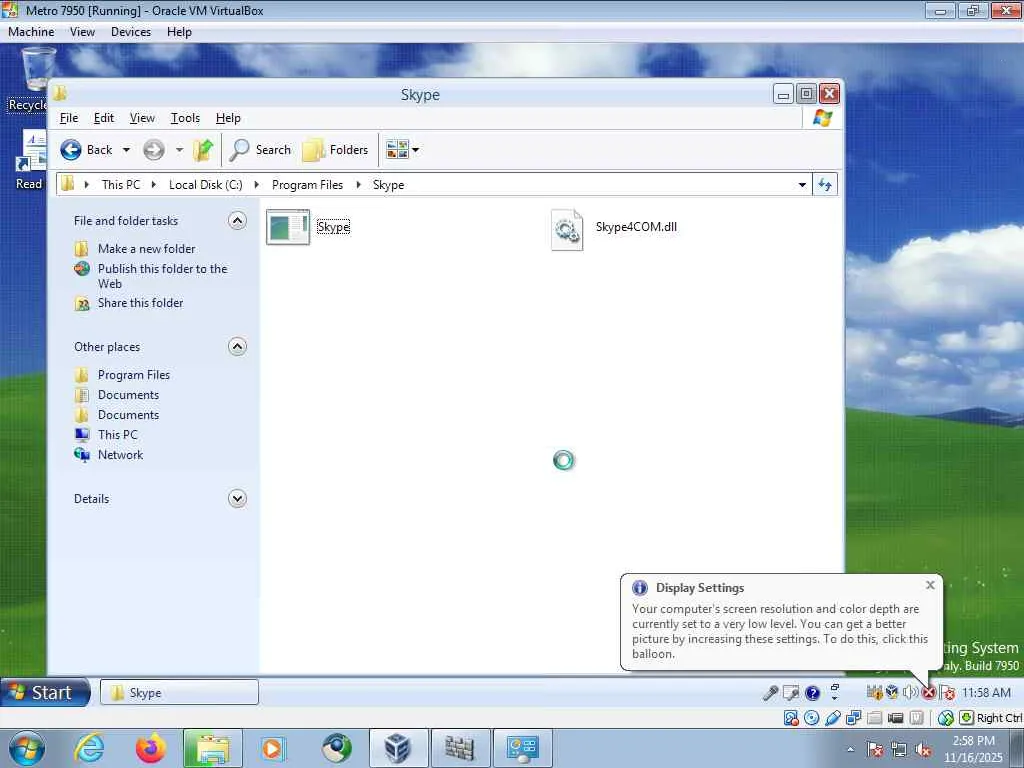Click the This PC breadcrumb segment

coord(121,185)
